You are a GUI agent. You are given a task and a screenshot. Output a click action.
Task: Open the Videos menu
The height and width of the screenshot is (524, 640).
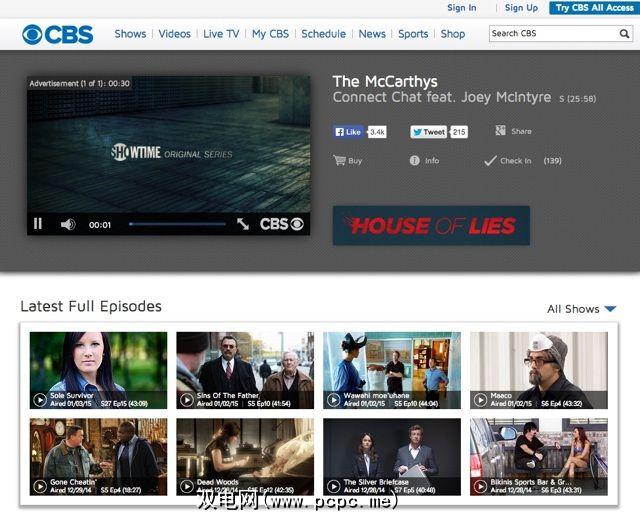pyautogui.click(x=174, y=34)
